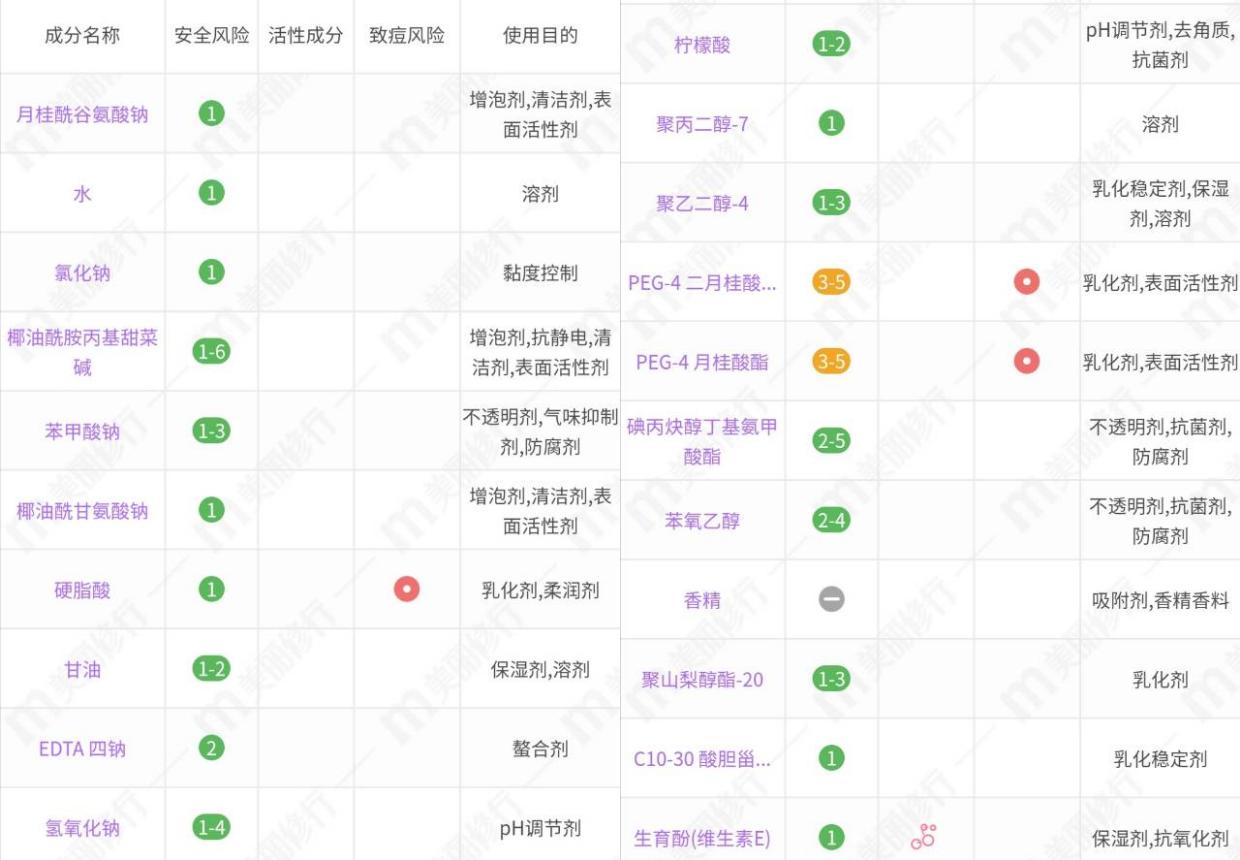This screenshot has height=860, width=1240.
Task: Open ingredient link C10-30 酸胆甾...
Action: tap(702, 759)
